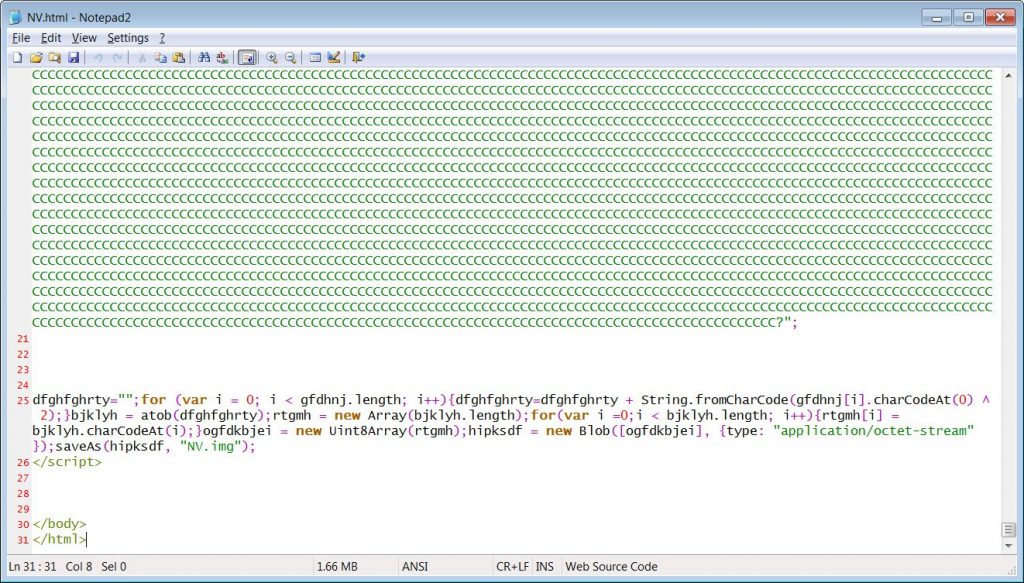Click the "NV.img" string in code
This screenshot has width=1024, height=583.
pyautogui.click(x=210, y=447)
